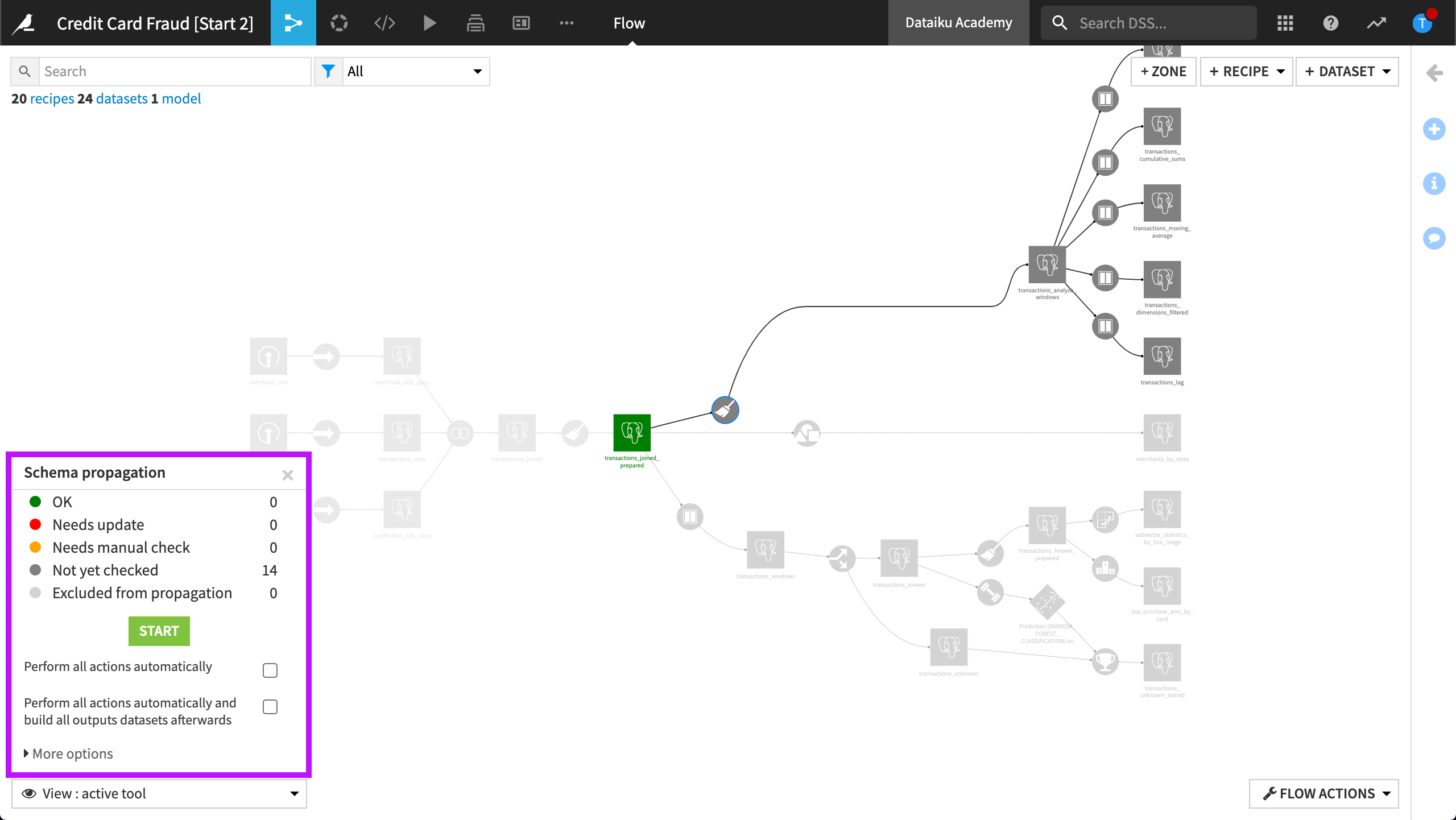Click the plus ZONE button
Viewport: 1456px width, 820px height.
click(1164, 71)
